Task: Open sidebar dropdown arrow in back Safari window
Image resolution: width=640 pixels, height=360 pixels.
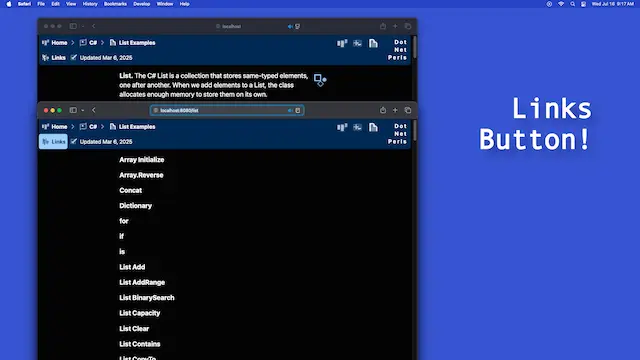Action: click(83, 26)
